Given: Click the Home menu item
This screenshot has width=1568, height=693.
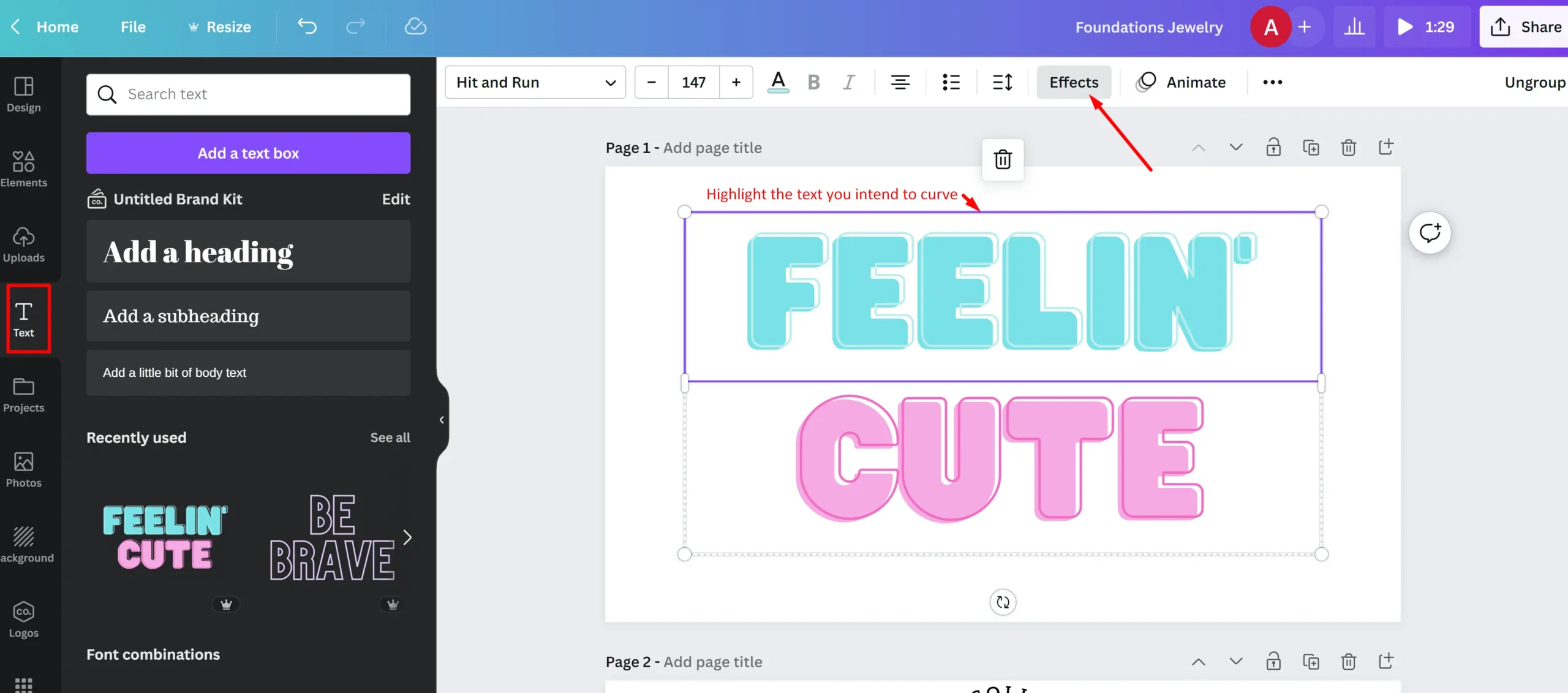Looking at the screenshot, I should (58, 26).
